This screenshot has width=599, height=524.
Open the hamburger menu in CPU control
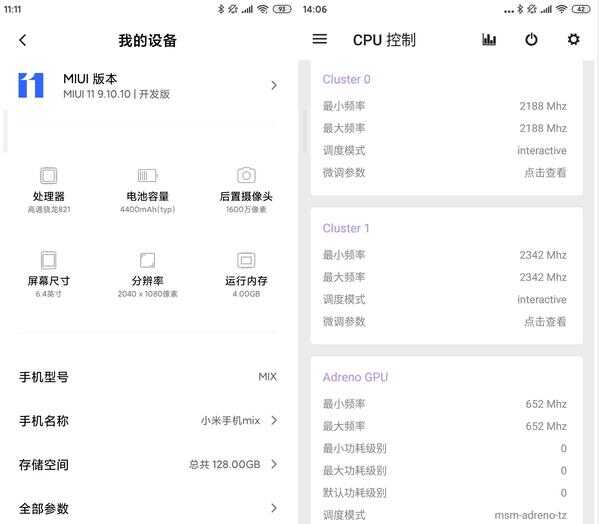coord(319,39)
